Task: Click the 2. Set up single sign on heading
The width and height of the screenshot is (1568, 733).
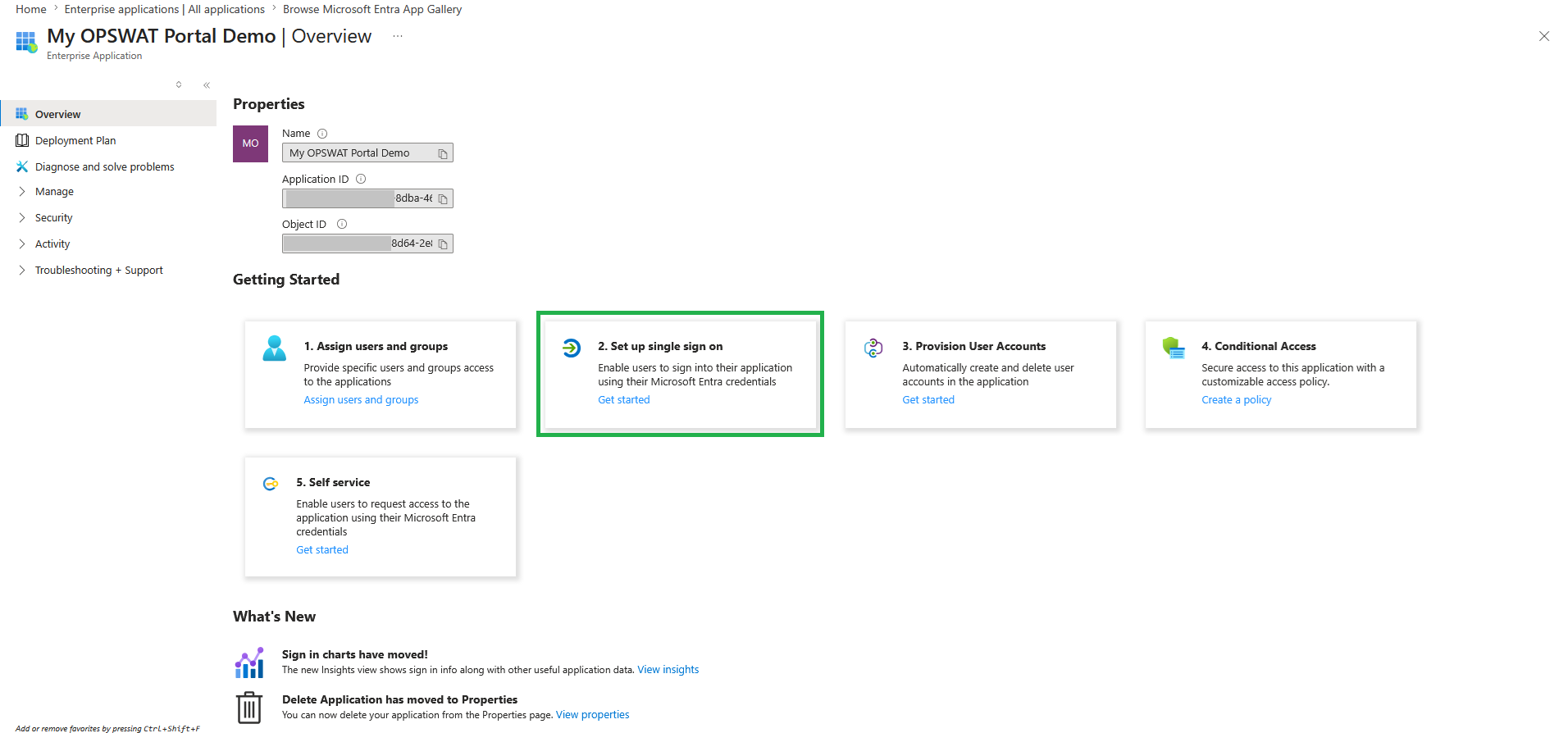Action: pos(660,346)
